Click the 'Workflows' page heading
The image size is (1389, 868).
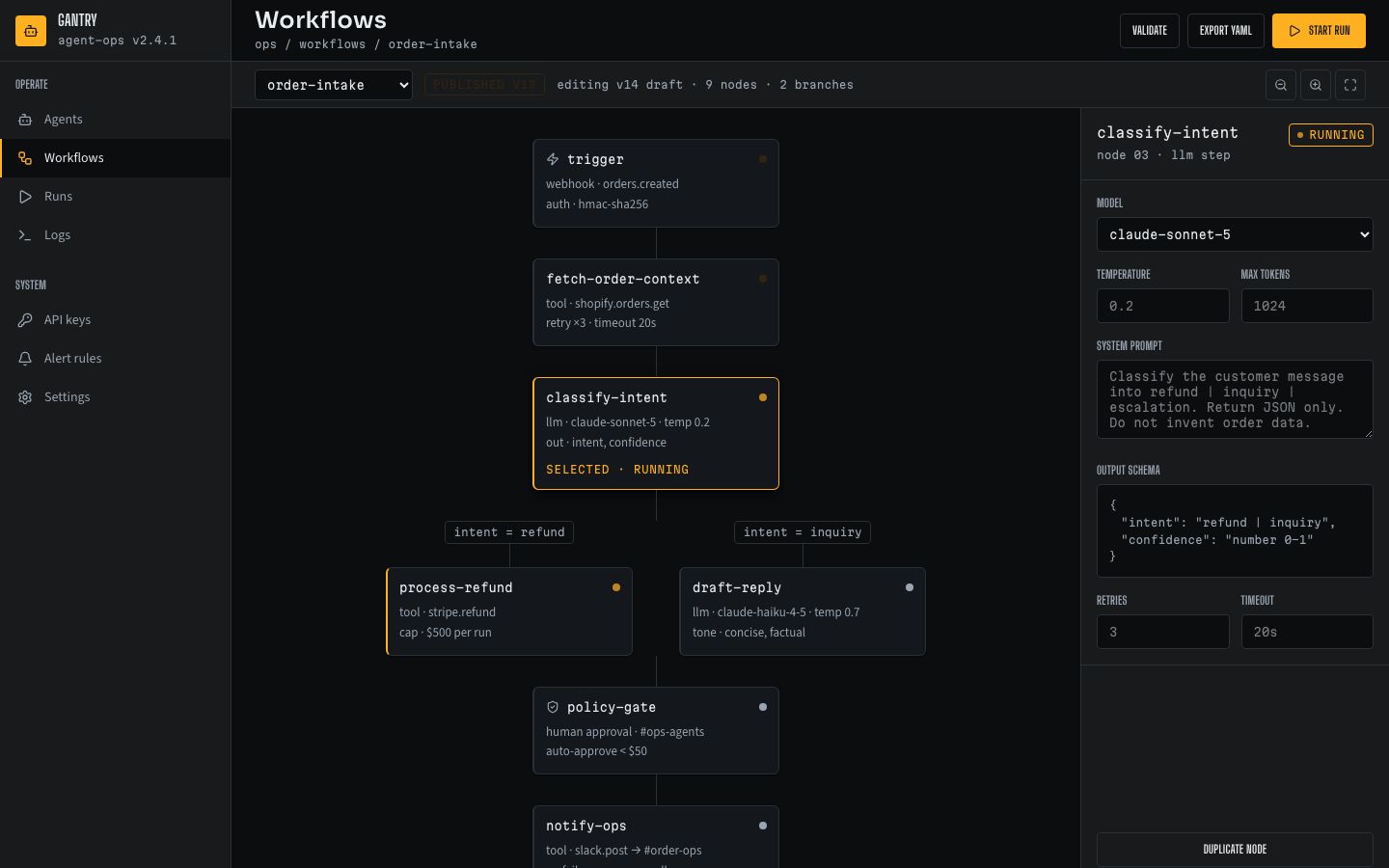(x=321, y=19)
